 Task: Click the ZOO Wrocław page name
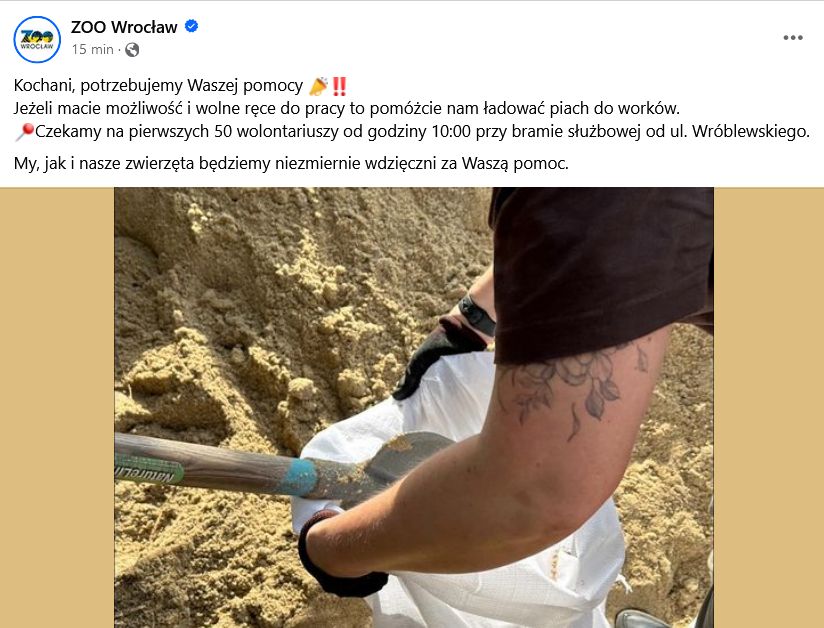click(x=124, y=27)
